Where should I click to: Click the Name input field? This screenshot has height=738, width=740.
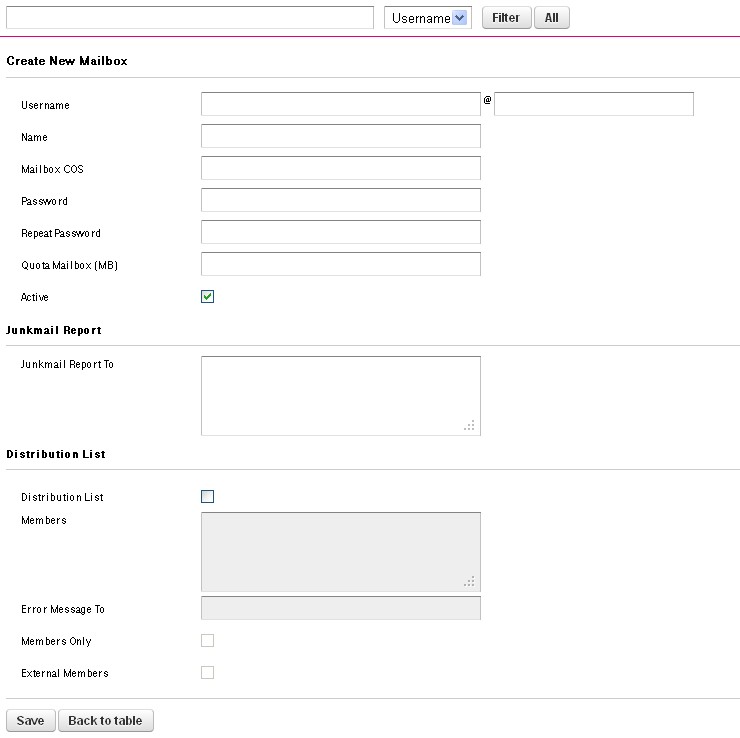pos(341,136)
